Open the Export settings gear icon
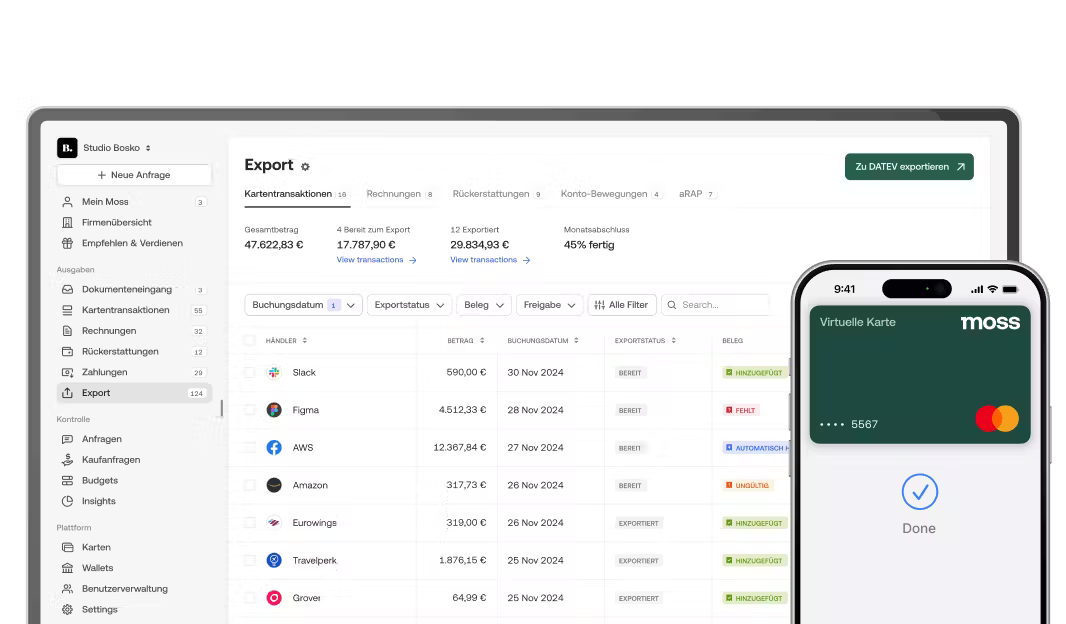 click(x=305, y=167)
